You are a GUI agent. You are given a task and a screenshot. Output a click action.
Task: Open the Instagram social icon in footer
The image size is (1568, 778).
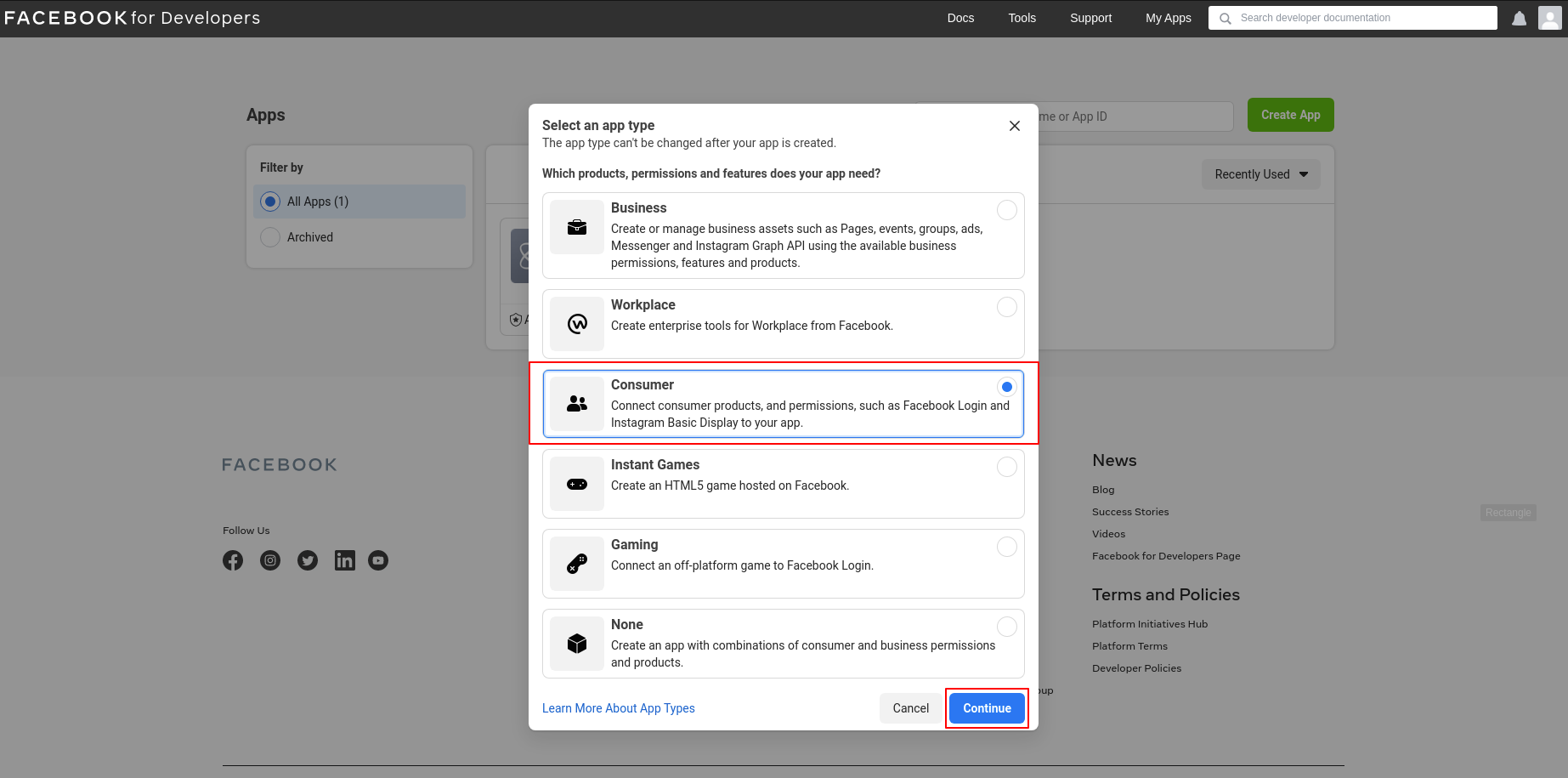(x=270, y=560)
